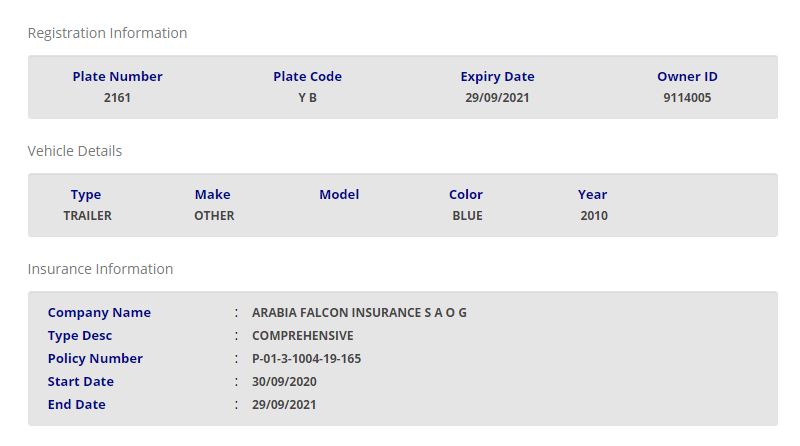Screen dimensions: 800x446
Task: Click the Insurance Information heading
Action: [100, 269]
